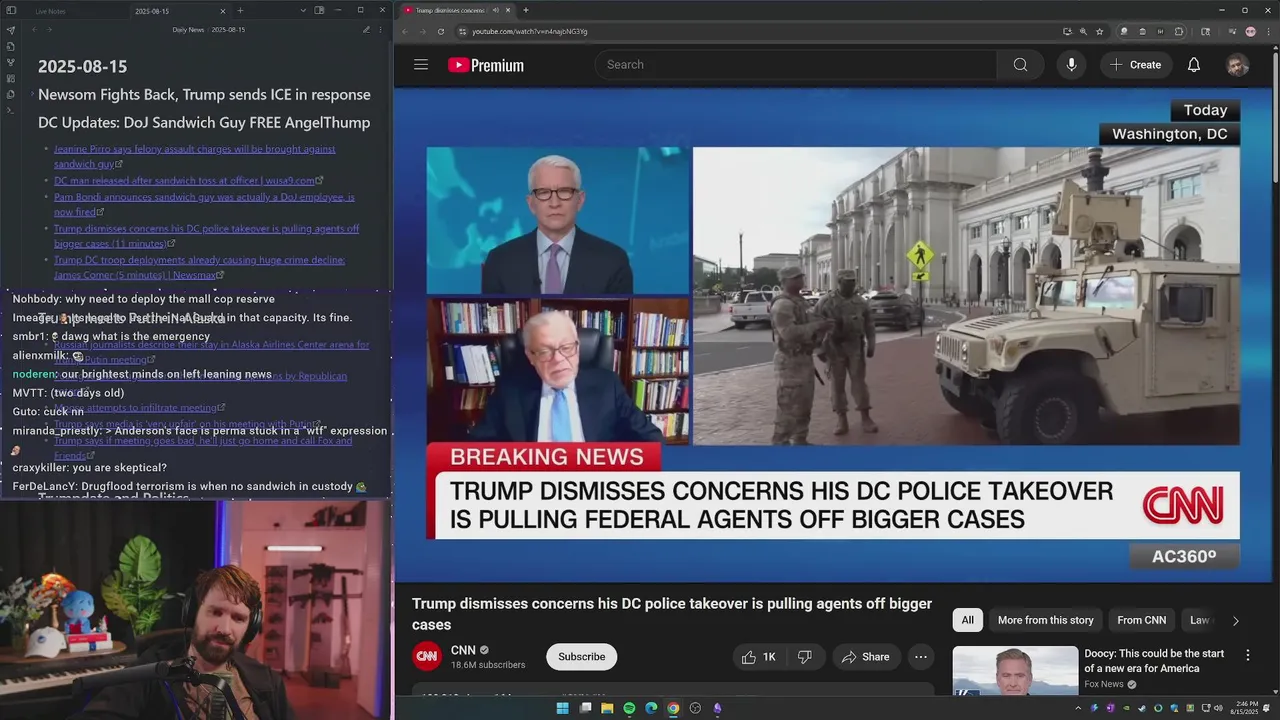1280x720 pixels.
Task: Reload the YouTube page
Action: click(x=441, y=31)
